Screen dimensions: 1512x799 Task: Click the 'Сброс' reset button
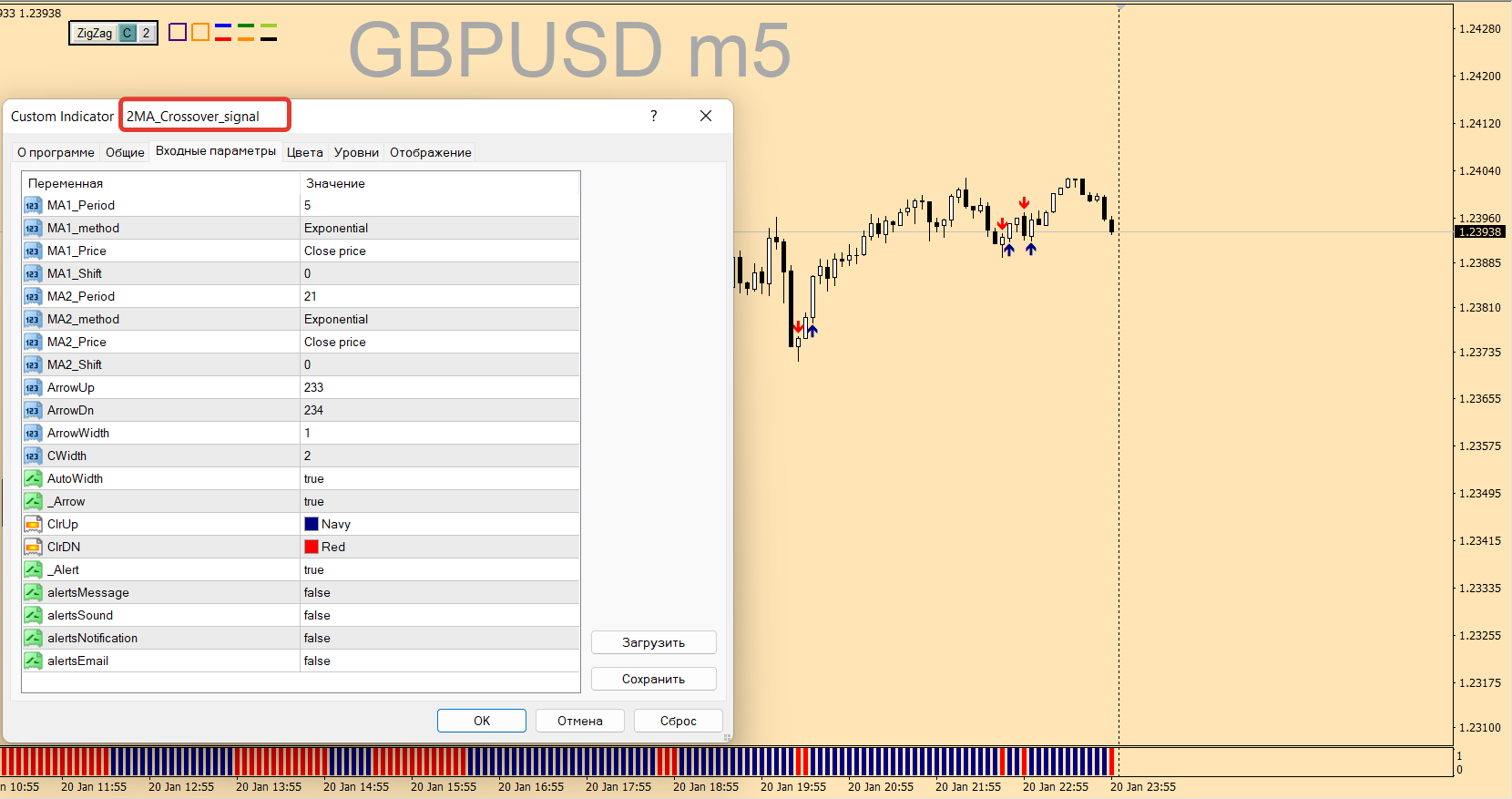point(679,721)
